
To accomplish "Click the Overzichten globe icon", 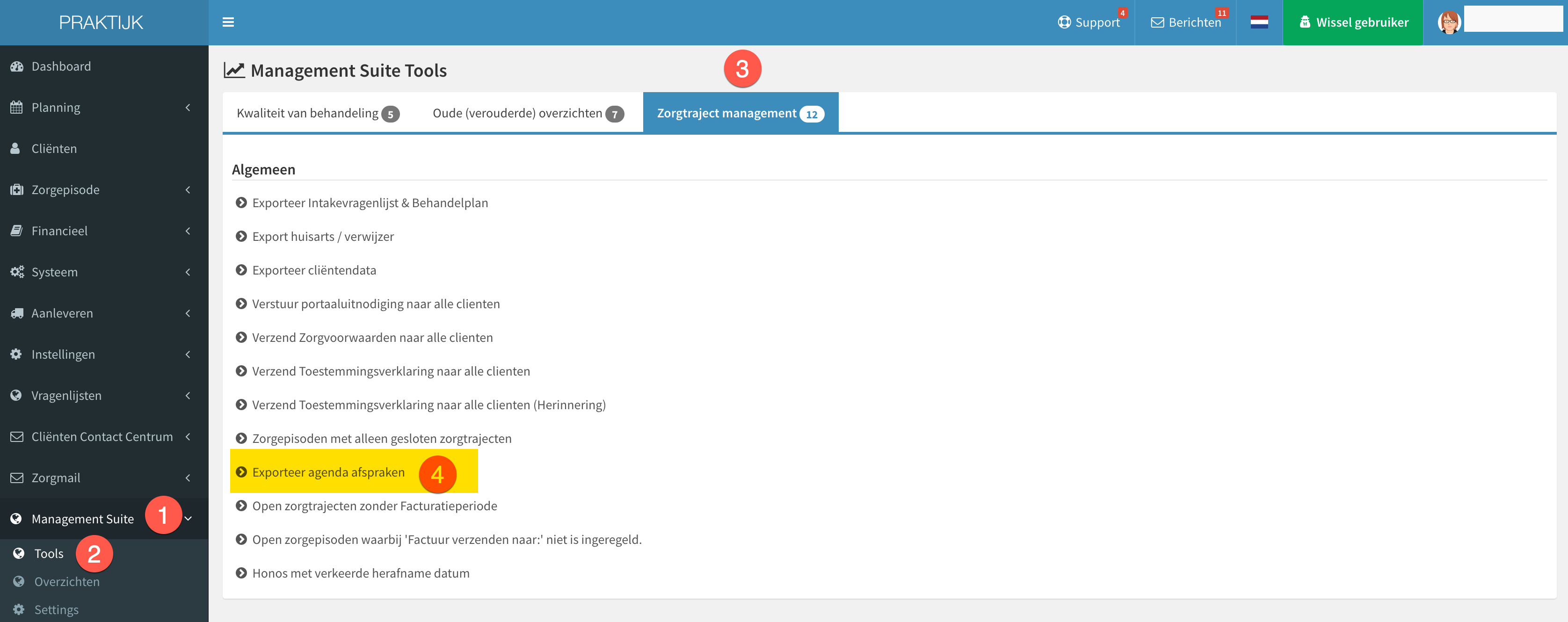I will (19, 581).
